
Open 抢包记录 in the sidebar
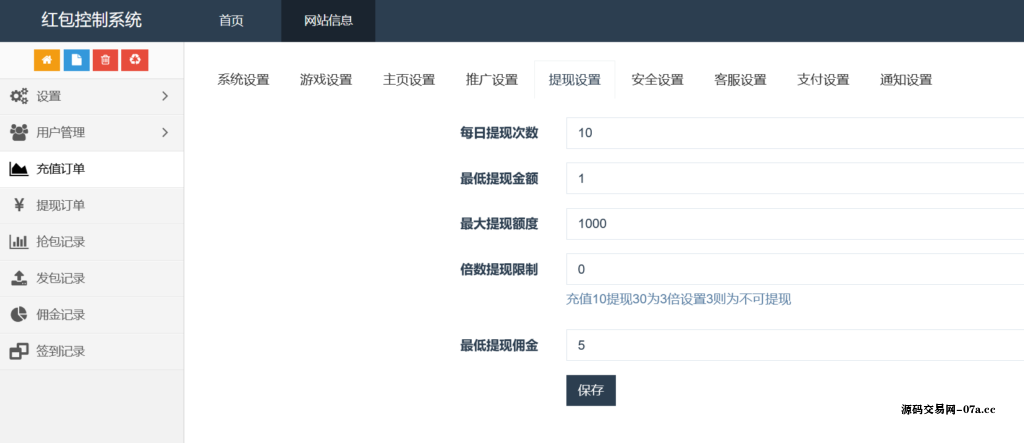pyautogui.click(x=91, y=242)
